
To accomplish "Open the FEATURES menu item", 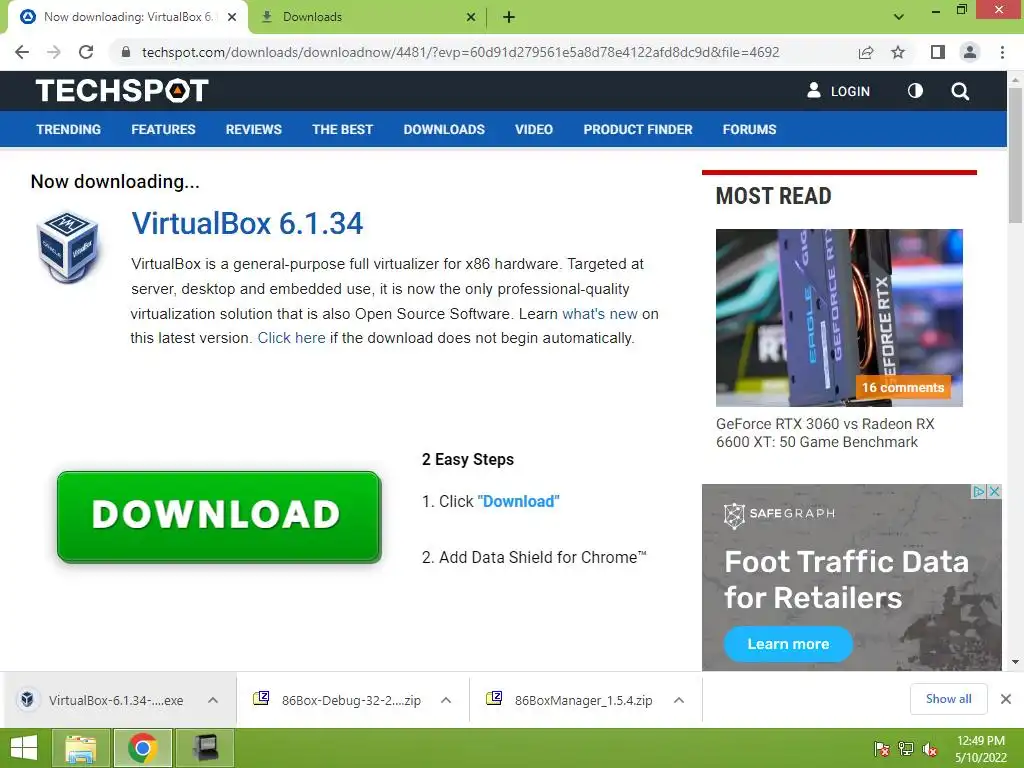I will pyautogui.click(x=163, y=129).
